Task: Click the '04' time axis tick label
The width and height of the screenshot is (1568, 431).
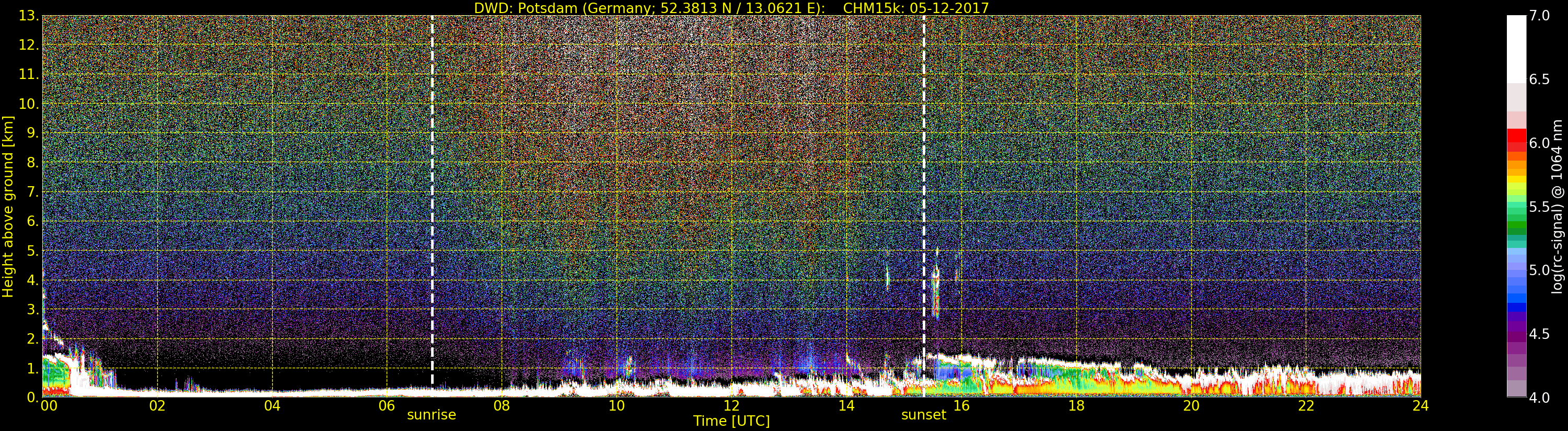Action: pos(272,406)
